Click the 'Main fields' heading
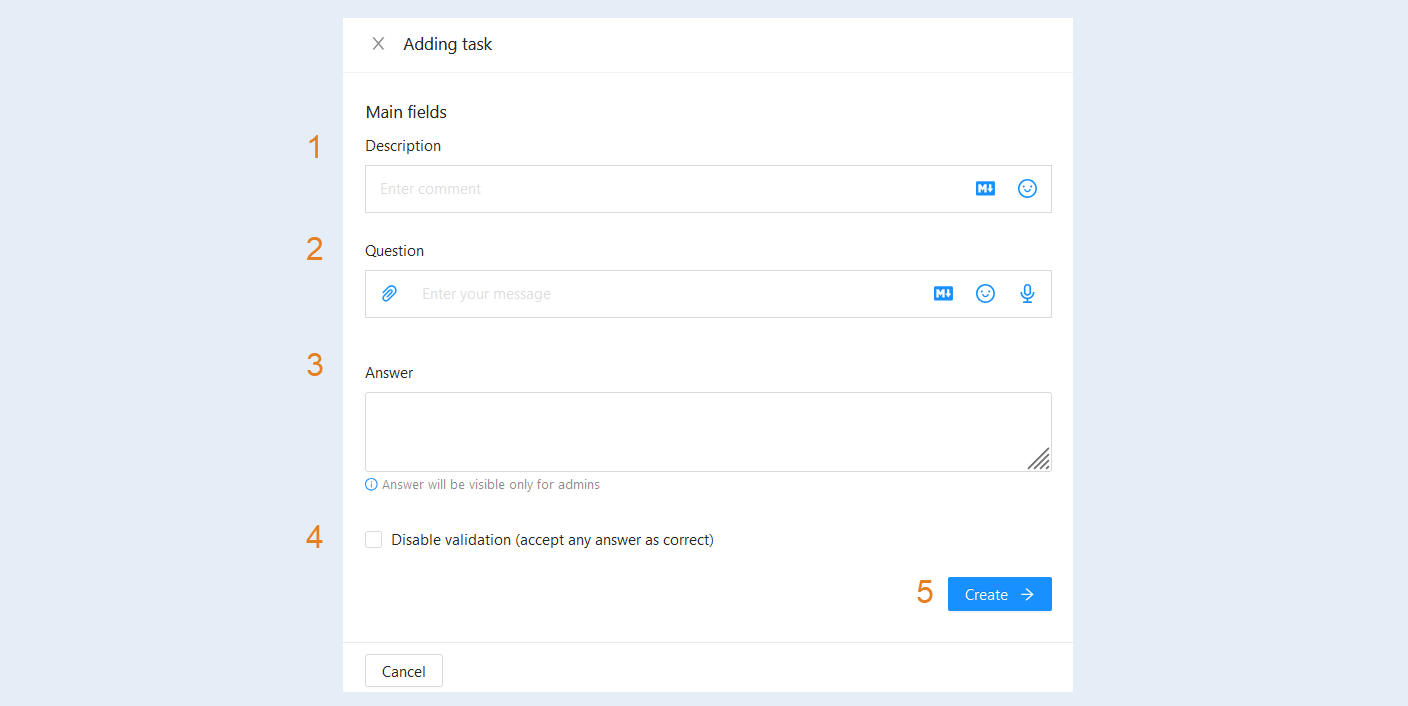Viewport: 1408px width, 706px height. 406,112
